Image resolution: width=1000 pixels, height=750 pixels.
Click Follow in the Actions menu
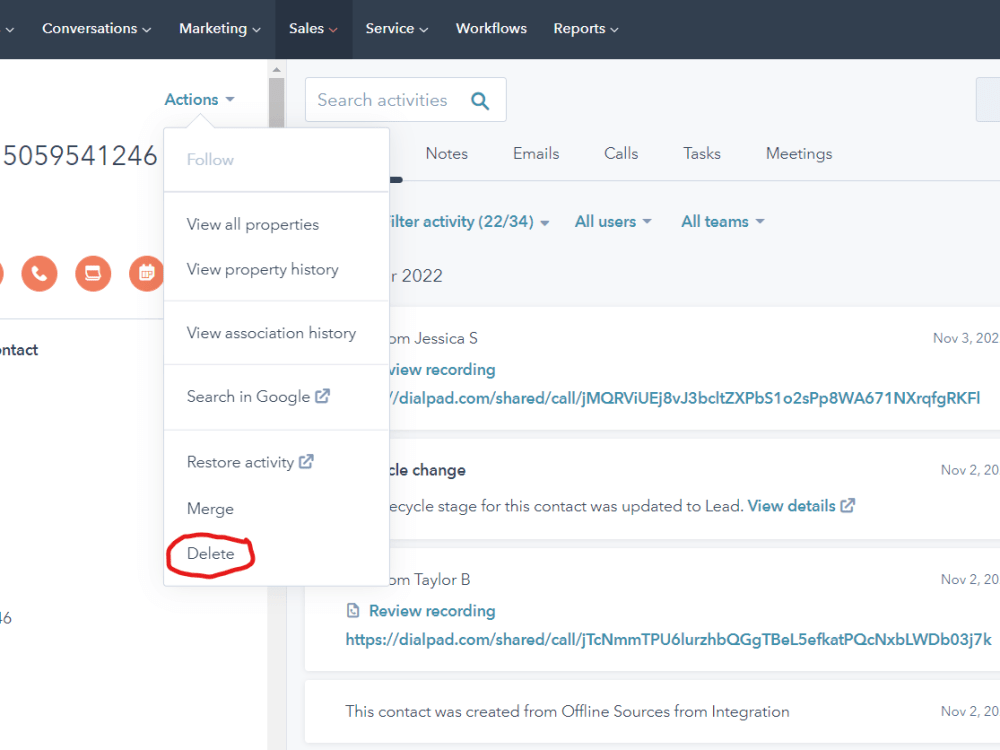point(210,159)
